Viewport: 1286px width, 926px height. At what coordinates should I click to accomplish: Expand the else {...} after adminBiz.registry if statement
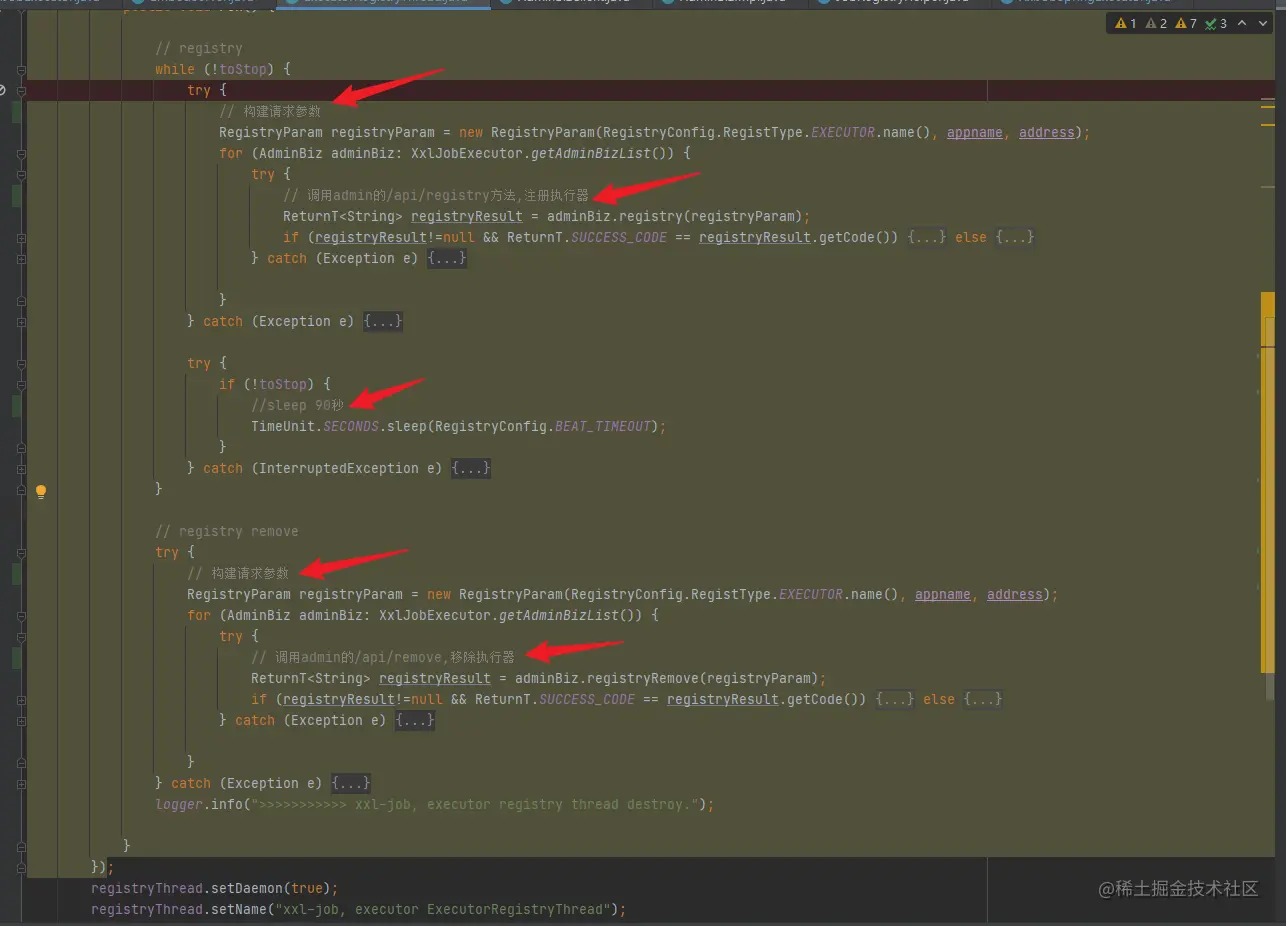[1015, 237]
